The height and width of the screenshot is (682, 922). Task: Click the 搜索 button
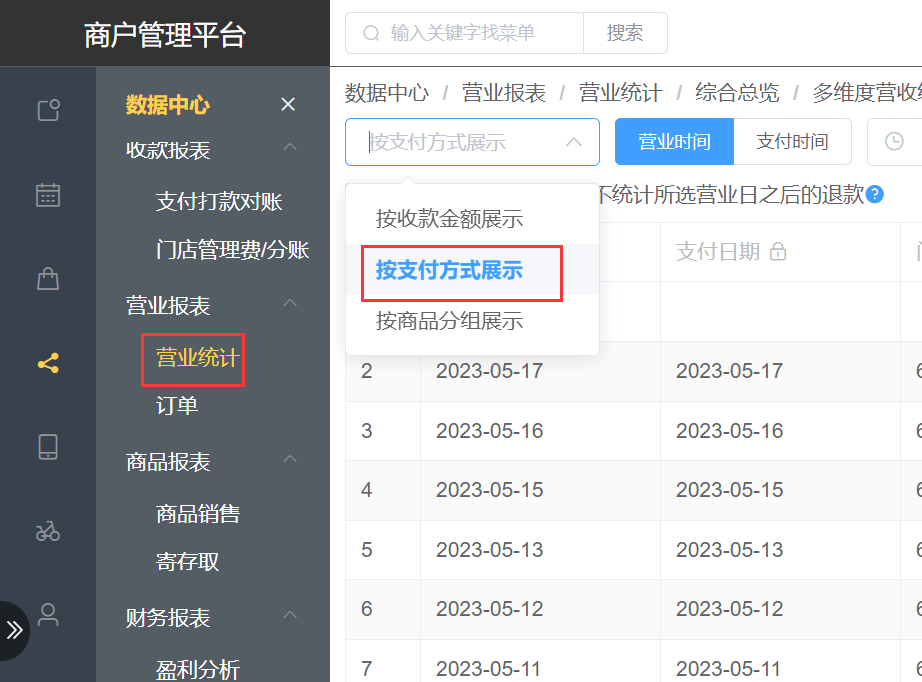click(625, 33)
